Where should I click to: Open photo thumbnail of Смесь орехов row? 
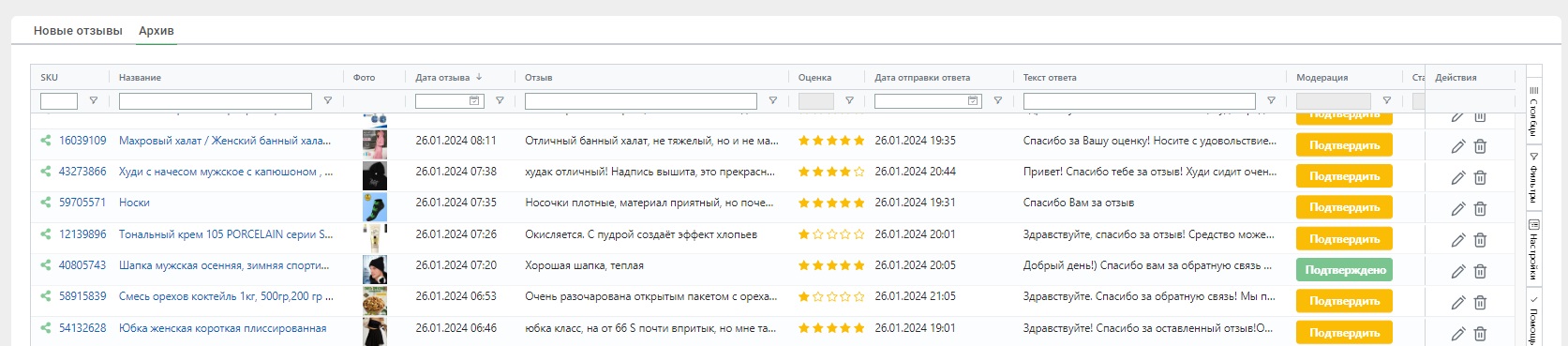(375, 301)
